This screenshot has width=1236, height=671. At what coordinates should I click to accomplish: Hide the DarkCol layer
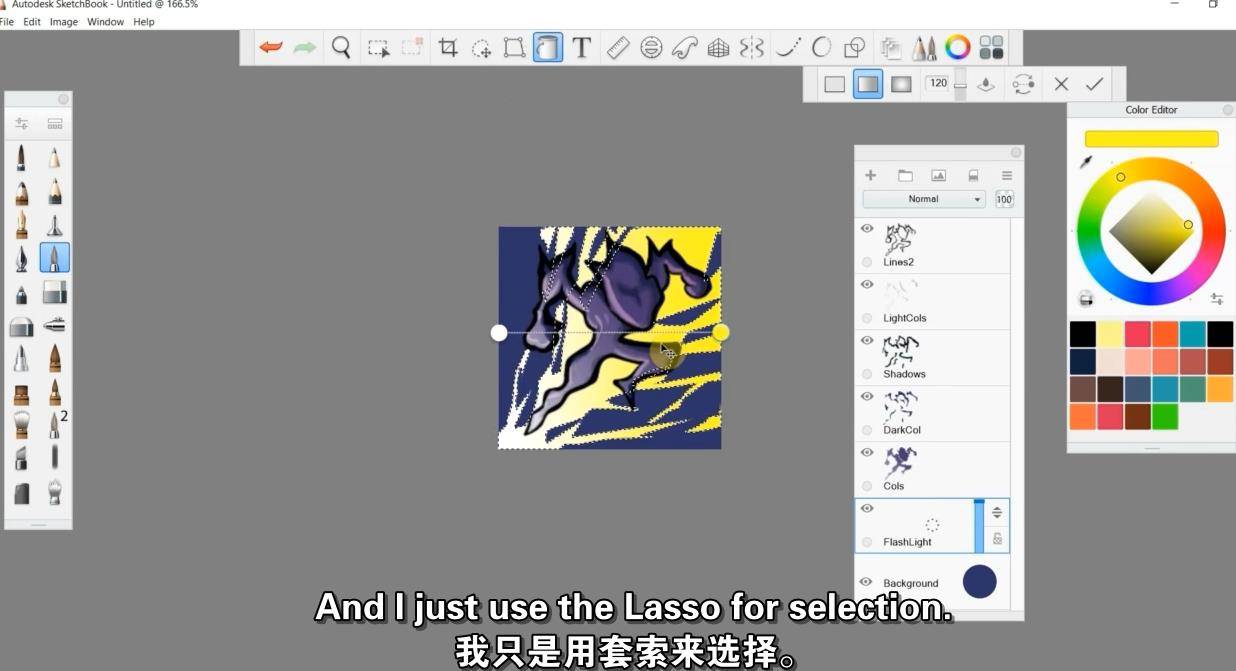pyautogui.click(x=866, y=396)
